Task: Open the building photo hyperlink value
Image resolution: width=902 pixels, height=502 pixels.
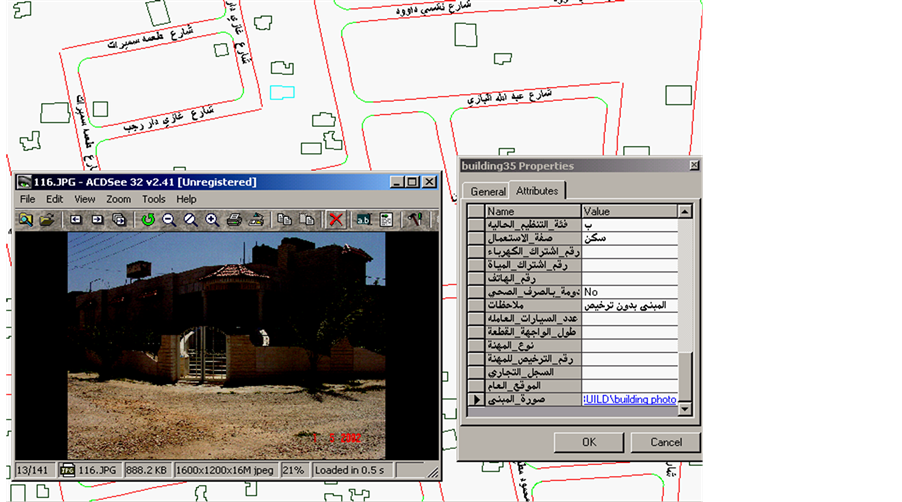Action: (x=630, y=400)
